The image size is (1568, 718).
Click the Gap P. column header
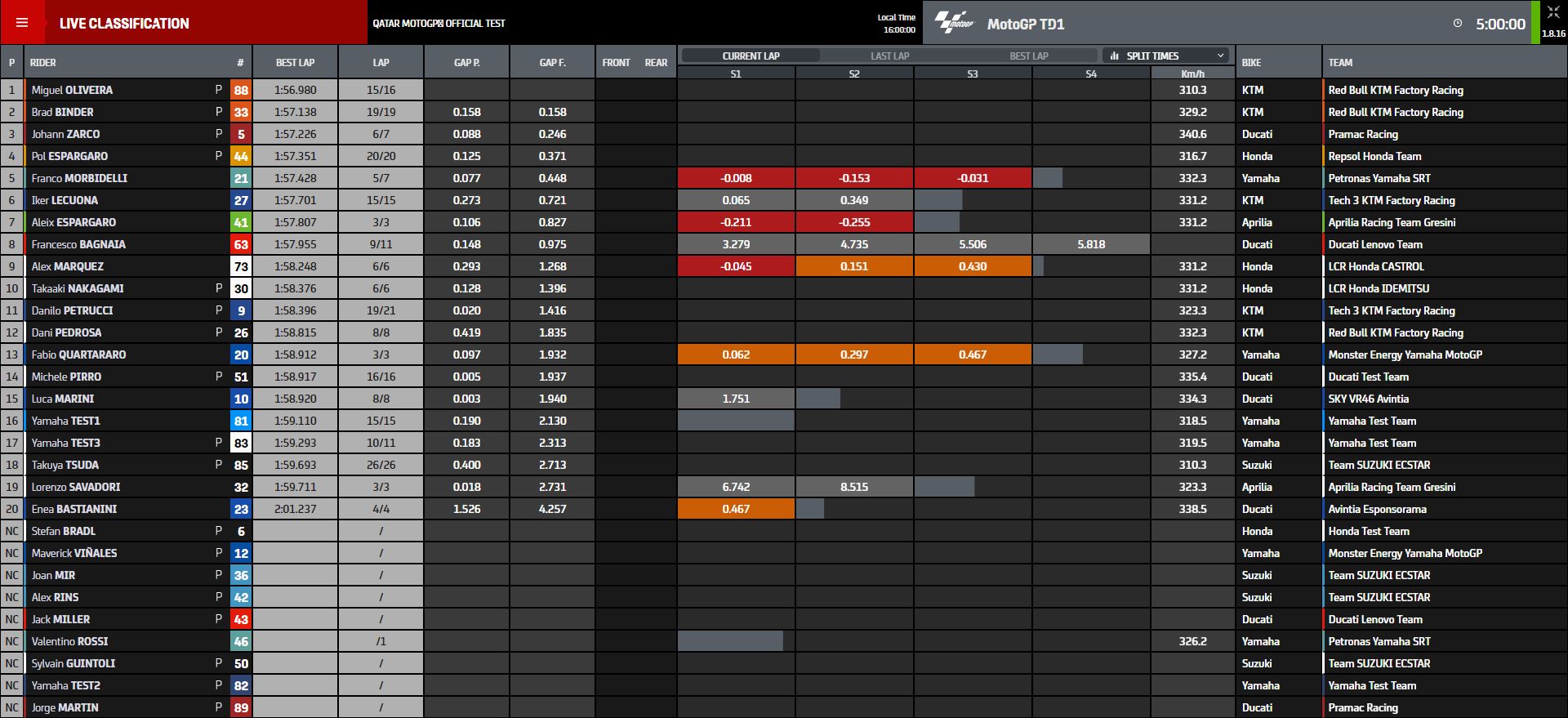[466, 62]
